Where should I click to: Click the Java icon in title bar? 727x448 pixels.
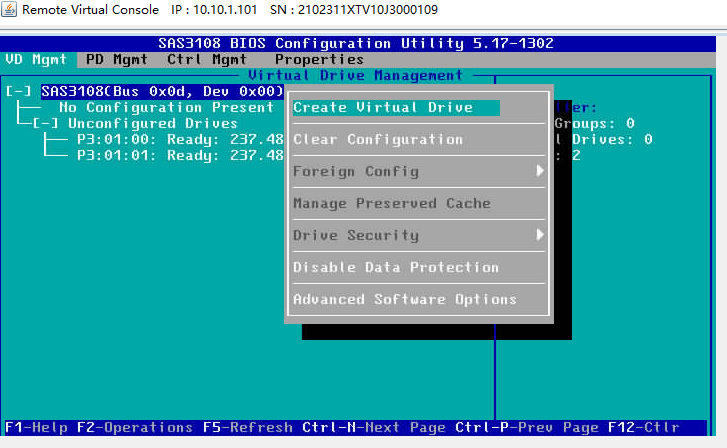[x=9, y=9]
